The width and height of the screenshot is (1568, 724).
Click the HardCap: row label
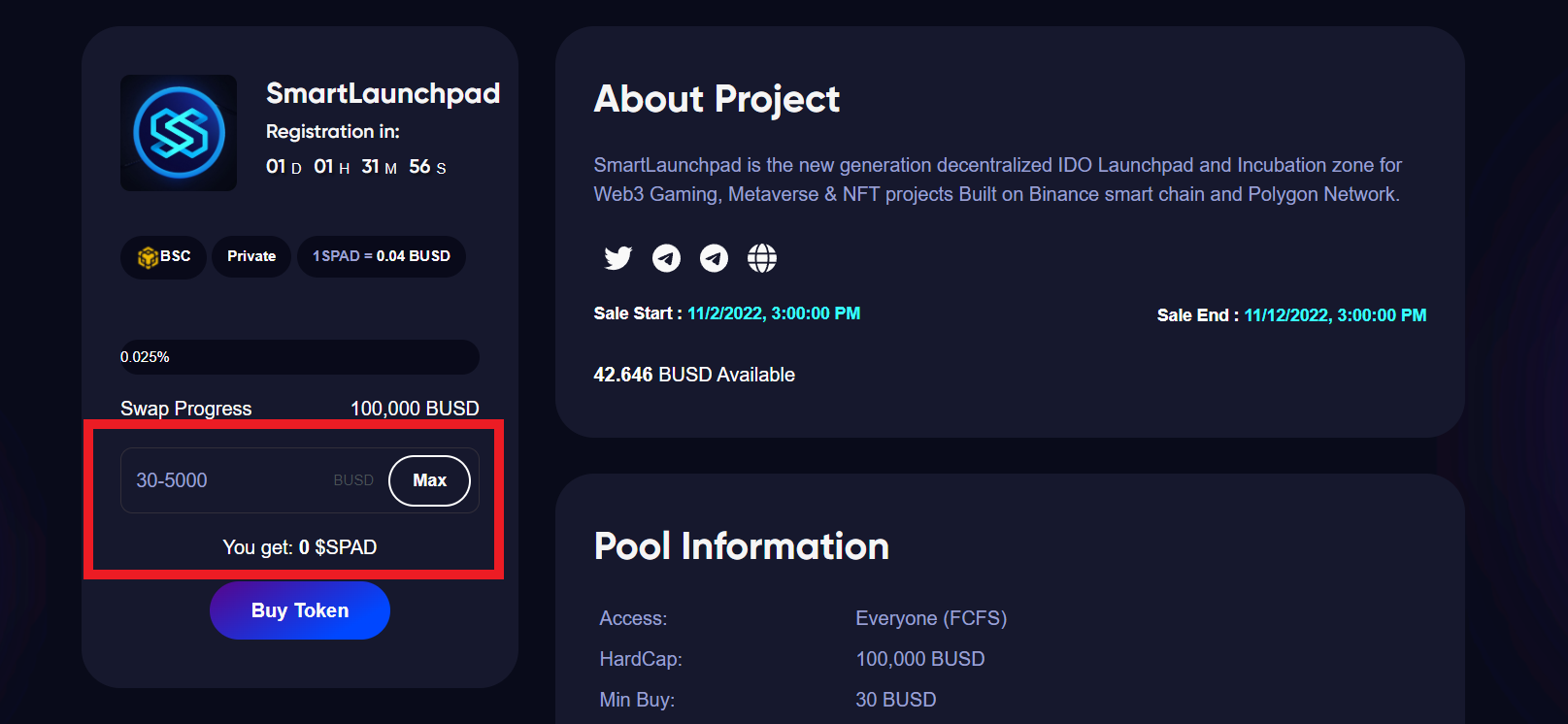coord(641,659)
